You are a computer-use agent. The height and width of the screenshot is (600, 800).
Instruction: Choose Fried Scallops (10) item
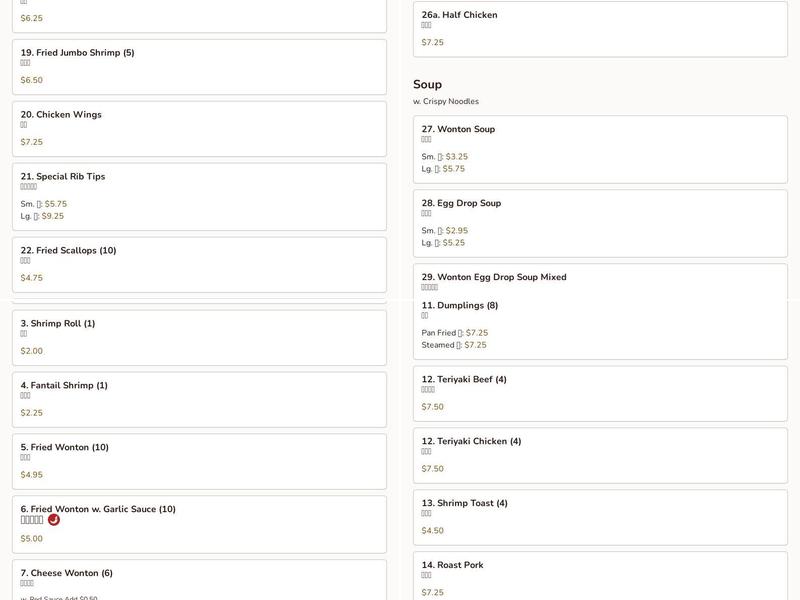click(199, 264)
